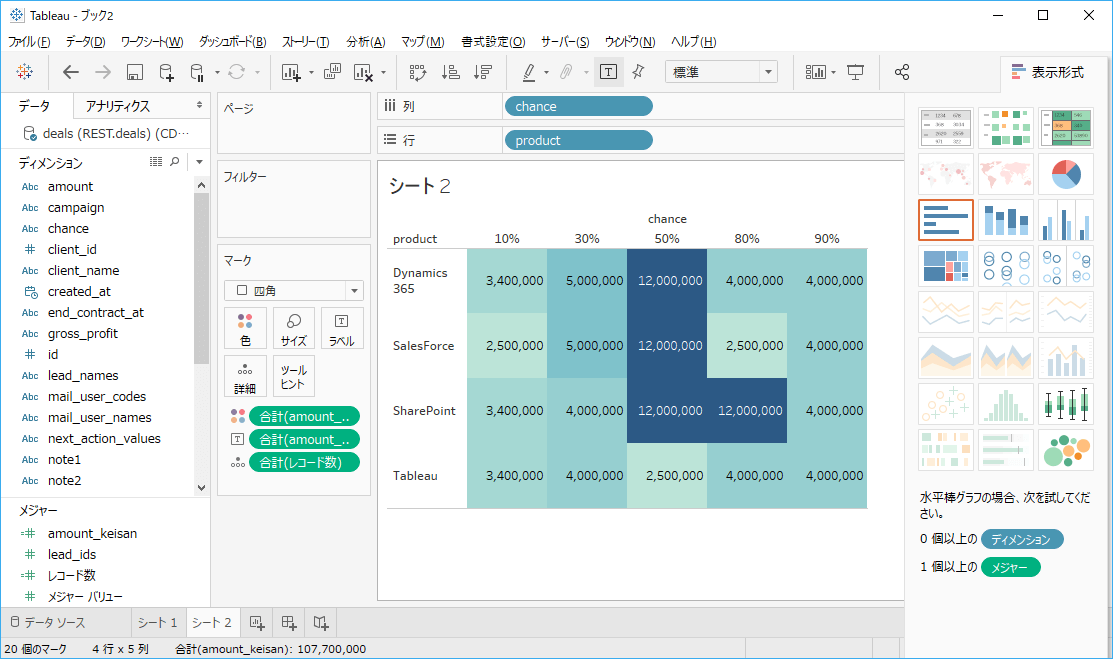Click the new dashboard tab icon
Viewport: 1113px width, 659px height.
289,623
